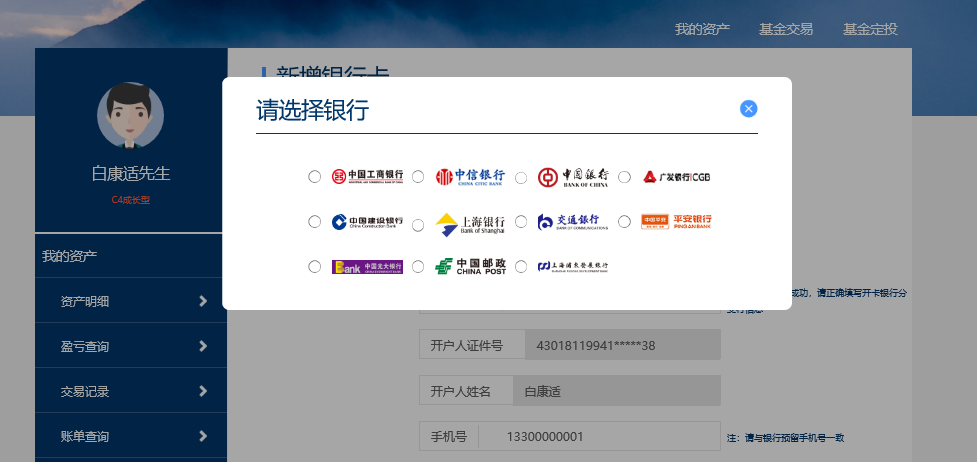Click the 广发银行 CGB logo
Viewport: 977px width, 462px height.
pos(677,177)
